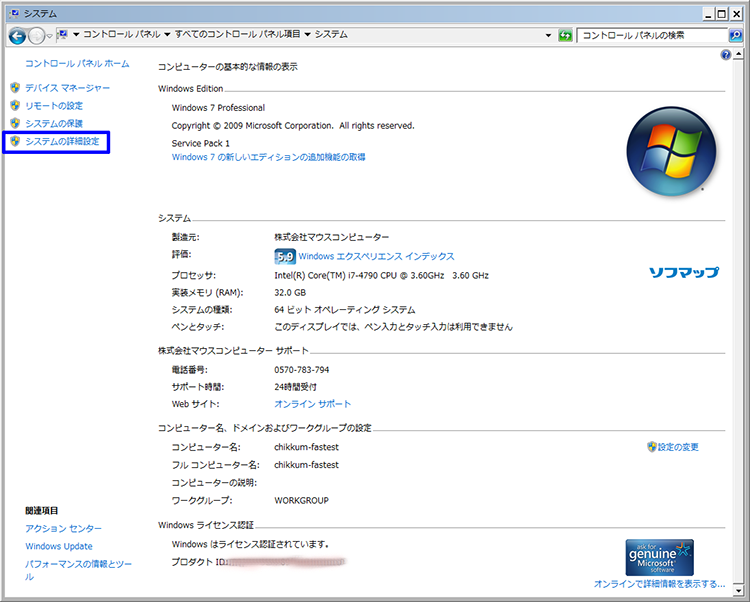
Task: Click the 設定の変更 link
Action: click(x=679, y=447)
